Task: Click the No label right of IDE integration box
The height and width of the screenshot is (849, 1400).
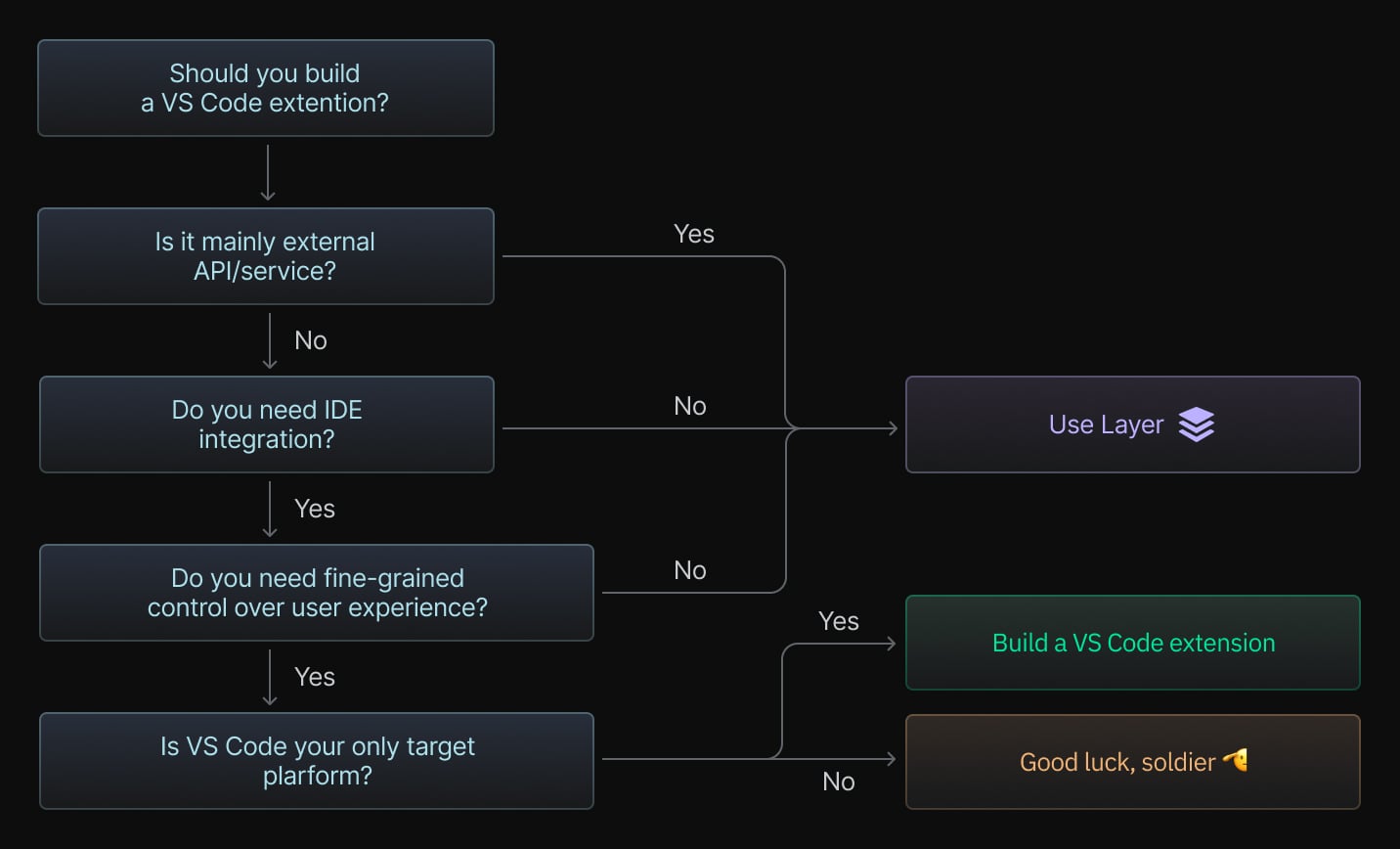Action: tap(690, 406)
